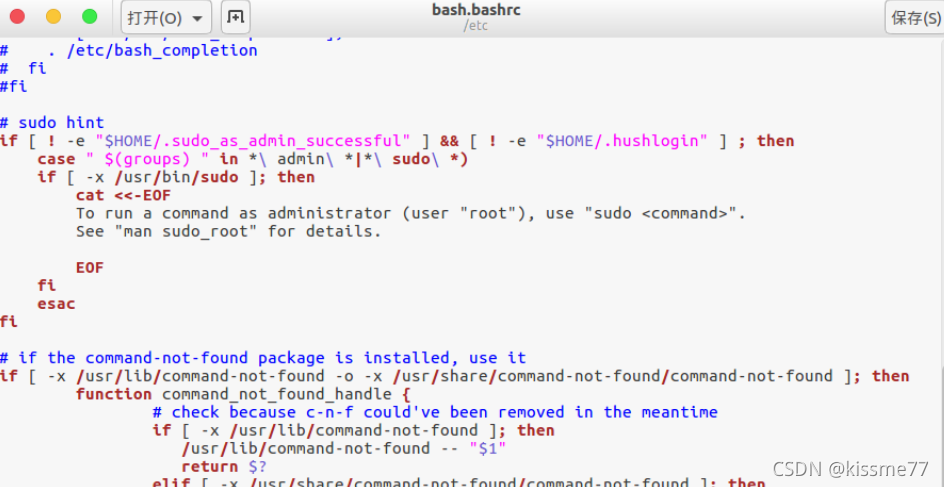Click the 'esac' keyword line
This screenshot has height=487, width=944.
pos(57,303)
